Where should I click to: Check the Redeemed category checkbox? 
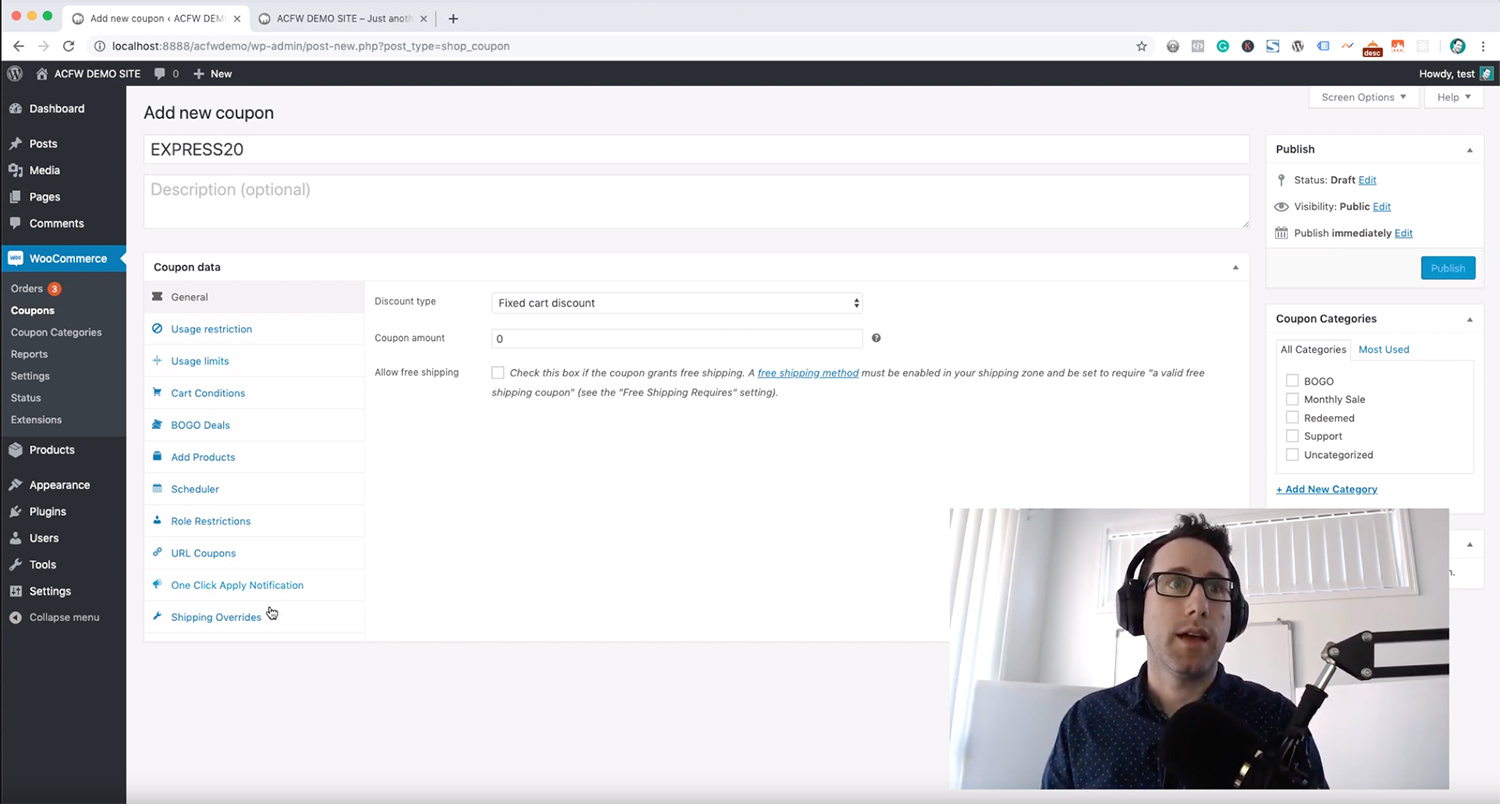[1292, 418]
